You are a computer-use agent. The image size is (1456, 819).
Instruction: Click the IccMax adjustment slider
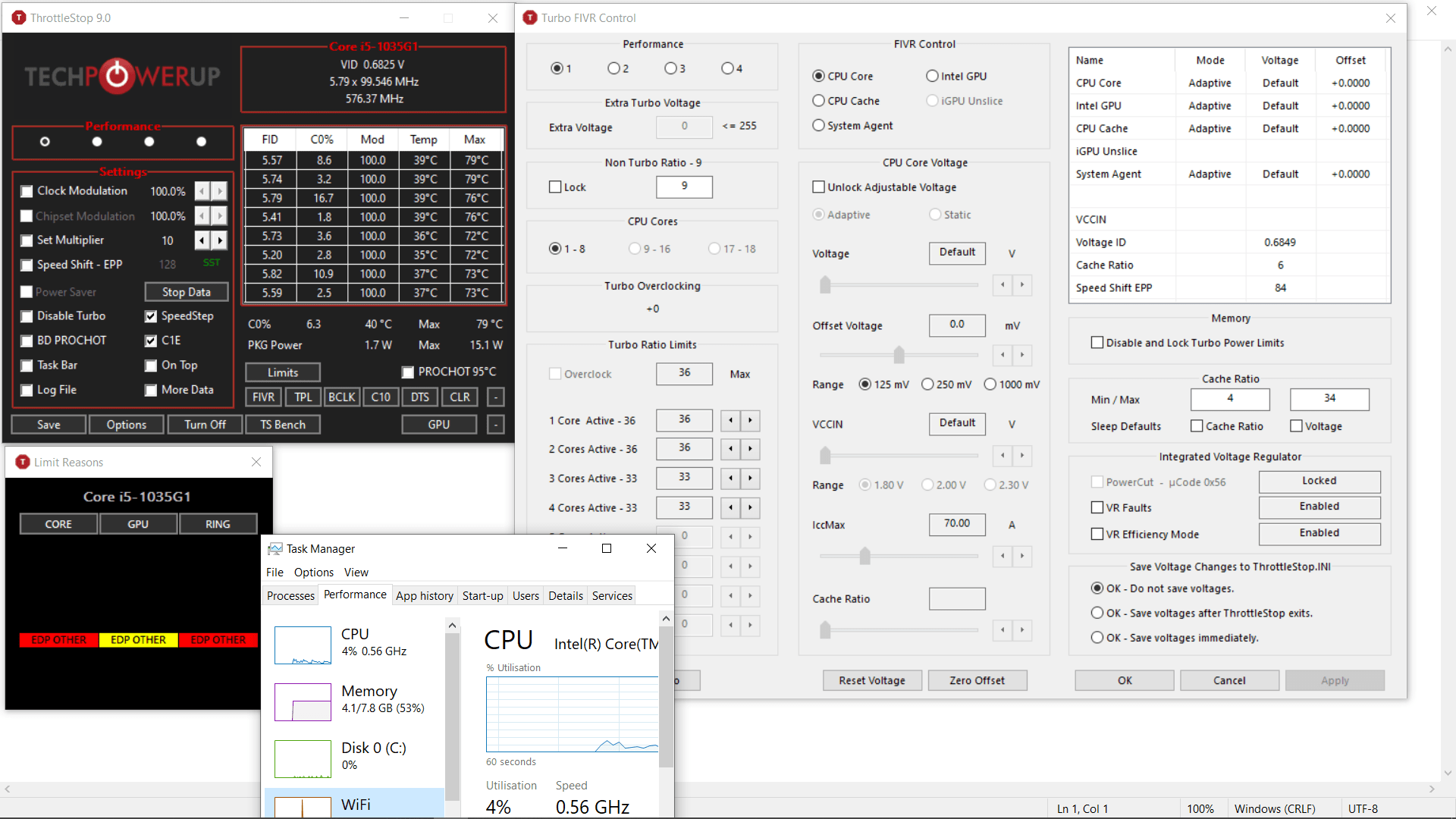tap(864, 556)
